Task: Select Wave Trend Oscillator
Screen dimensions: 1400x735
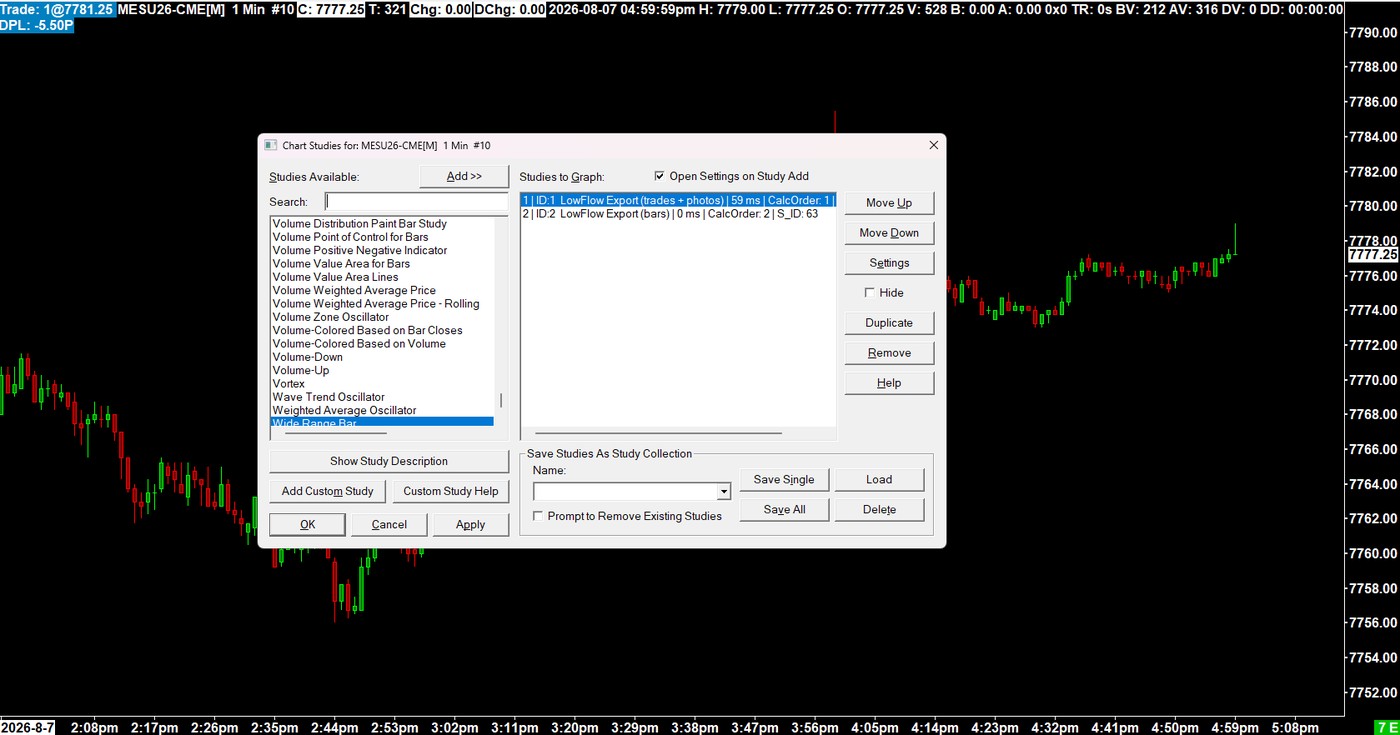Action: tap(382, 397)
